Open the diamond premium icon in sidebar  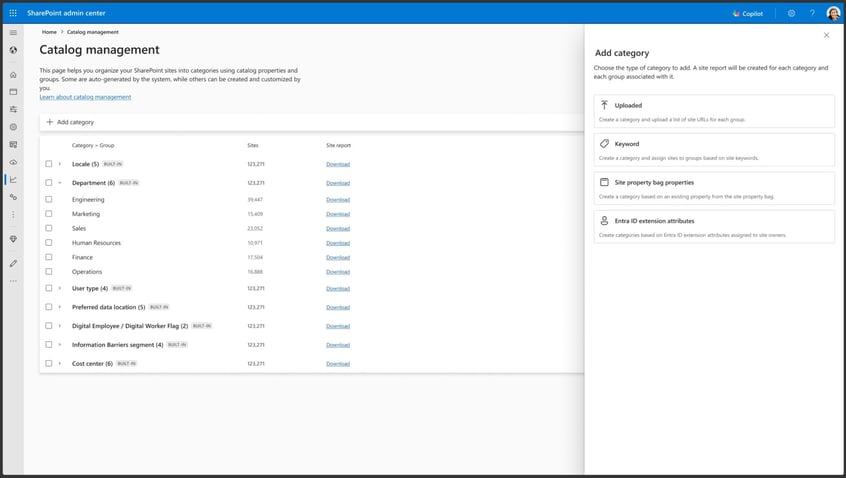click(x=13, y=238)
